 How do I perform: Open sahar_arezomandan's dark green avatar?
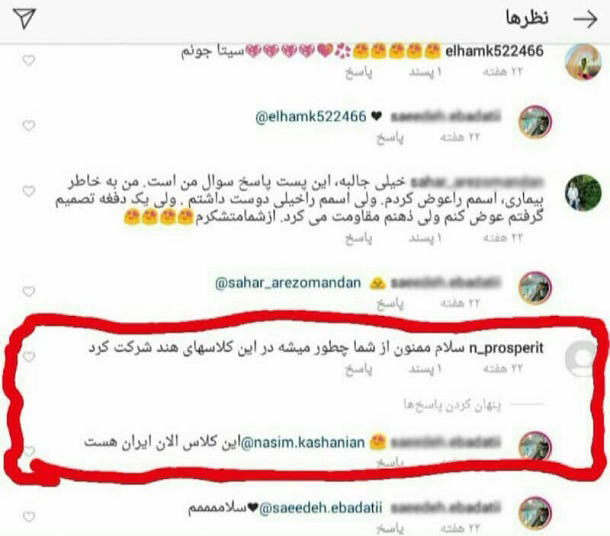point(583,193)
